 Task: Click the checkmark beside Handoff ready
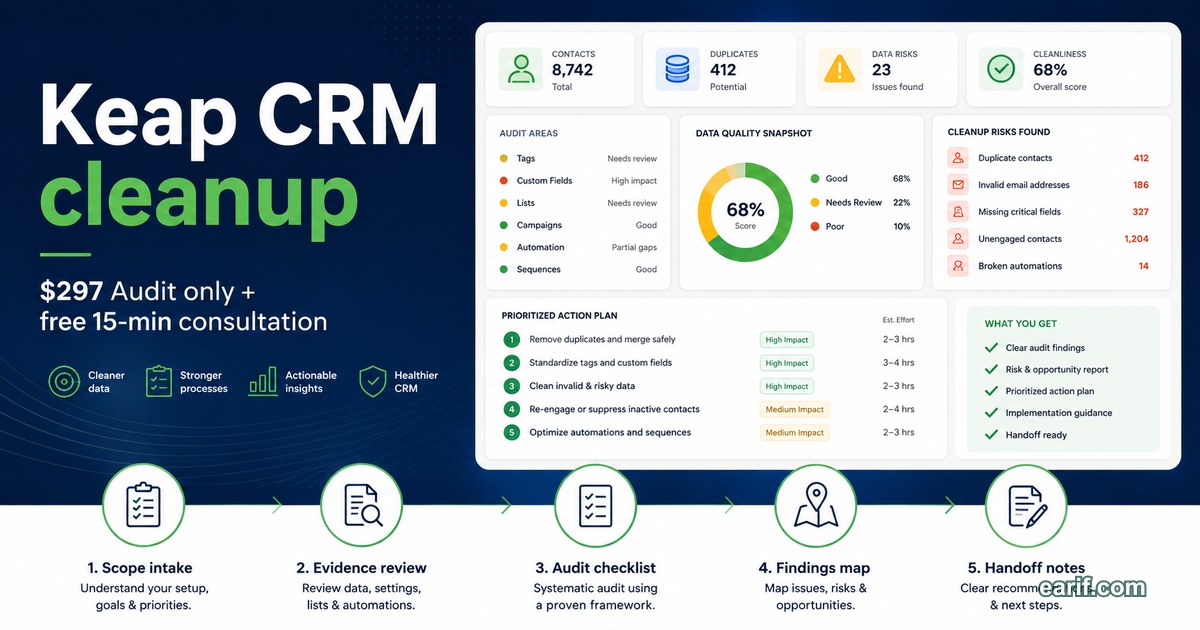pyautogui.click(x=991, y=435)
